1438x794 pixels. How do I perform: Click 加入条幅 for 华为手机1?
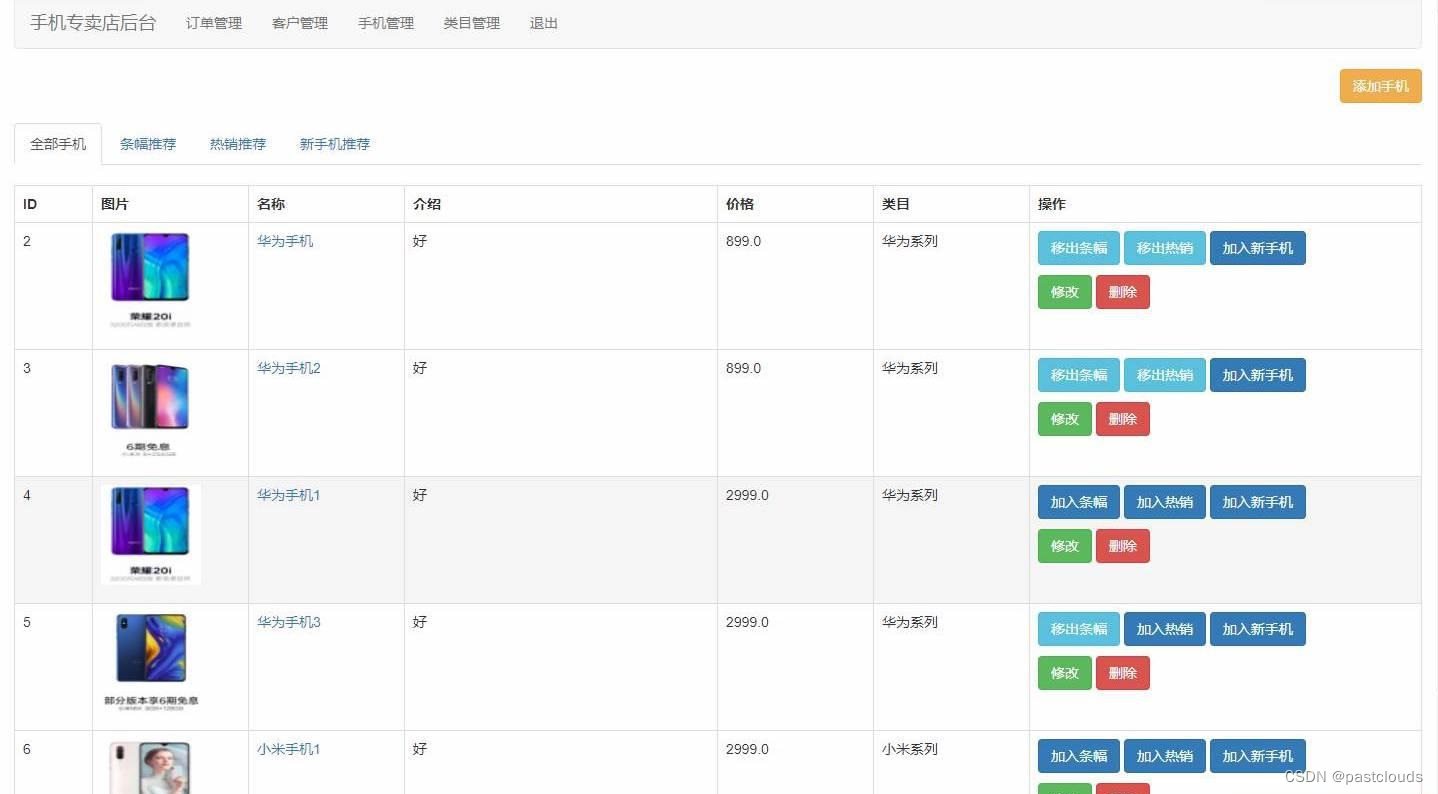pos(1078,501)
